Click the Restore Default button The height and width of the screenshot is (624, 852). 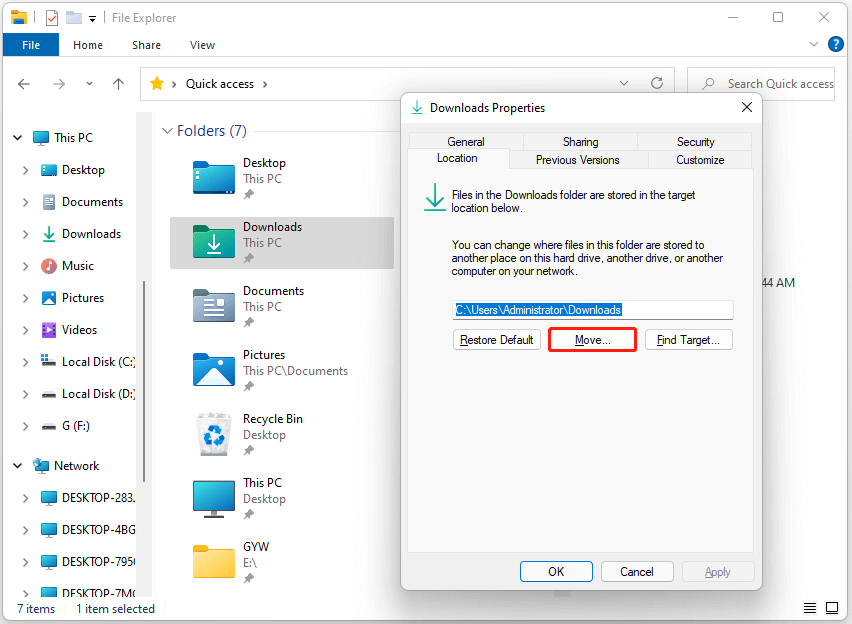[497, 339]
